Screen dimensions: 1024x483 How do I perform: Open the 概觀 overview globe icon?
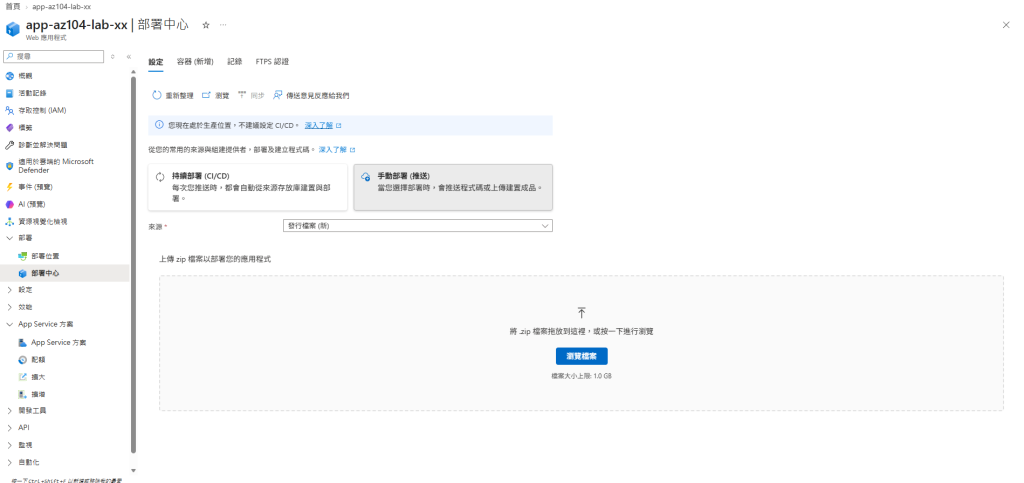[9, 76]
